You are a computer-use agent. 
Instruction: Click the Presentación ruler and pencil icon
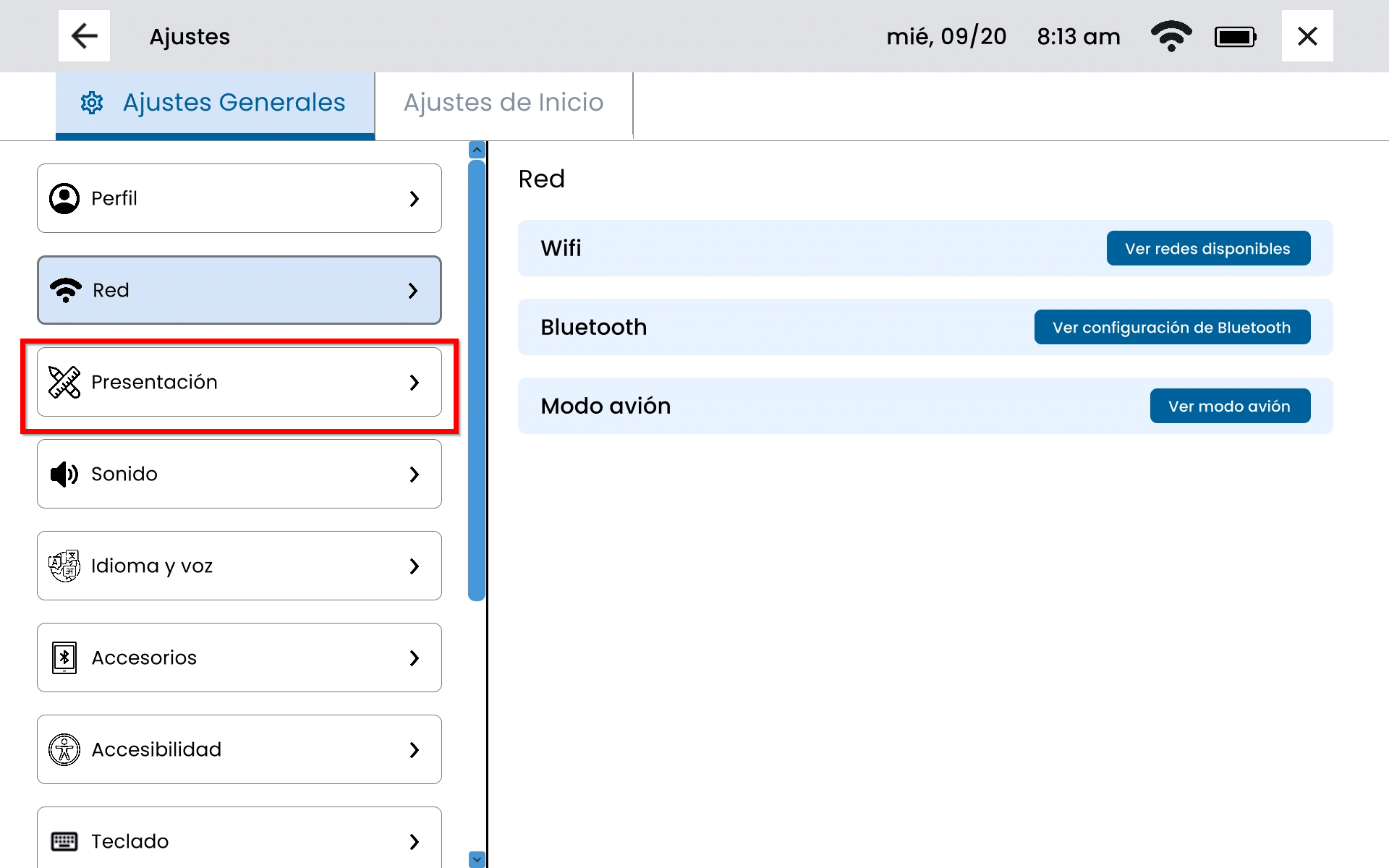click(64, 382)
